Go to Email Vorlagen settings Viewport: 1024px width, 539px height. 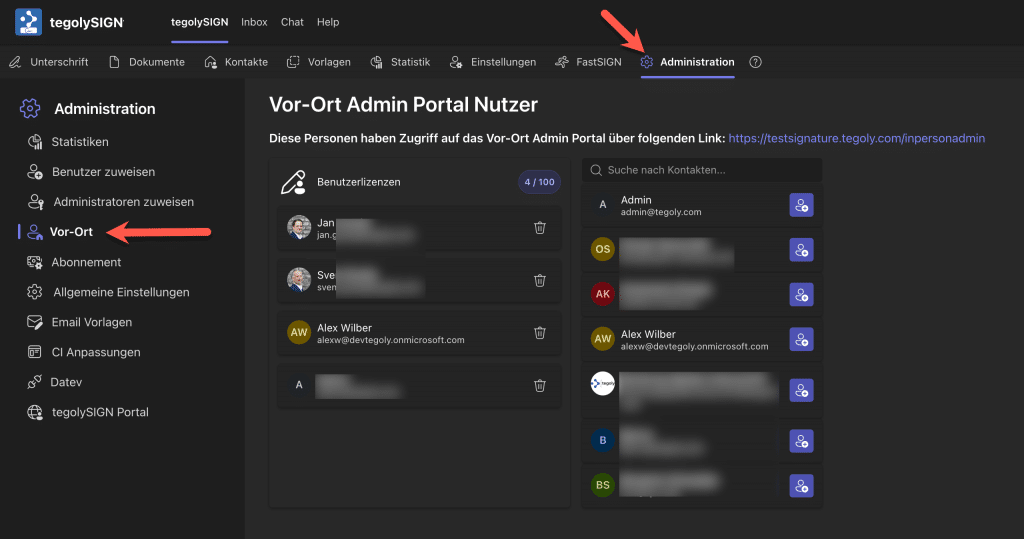(91, 322)
